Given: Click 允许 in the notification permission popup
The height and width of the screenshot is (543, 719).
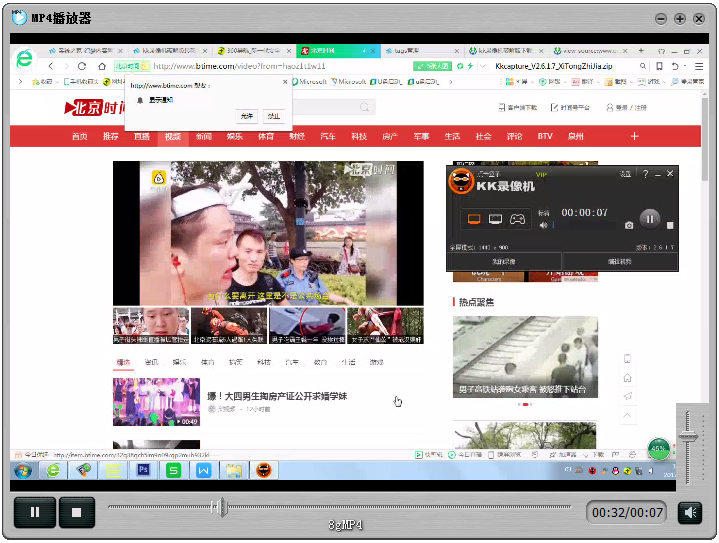Looking at the screenshot, I should 247,116.
